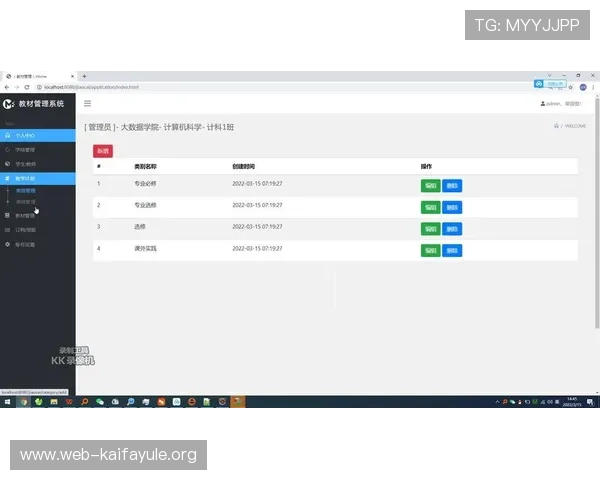600x480 pixels.
Task: Click the browser back arrow
Action: [x=7, y=87]
